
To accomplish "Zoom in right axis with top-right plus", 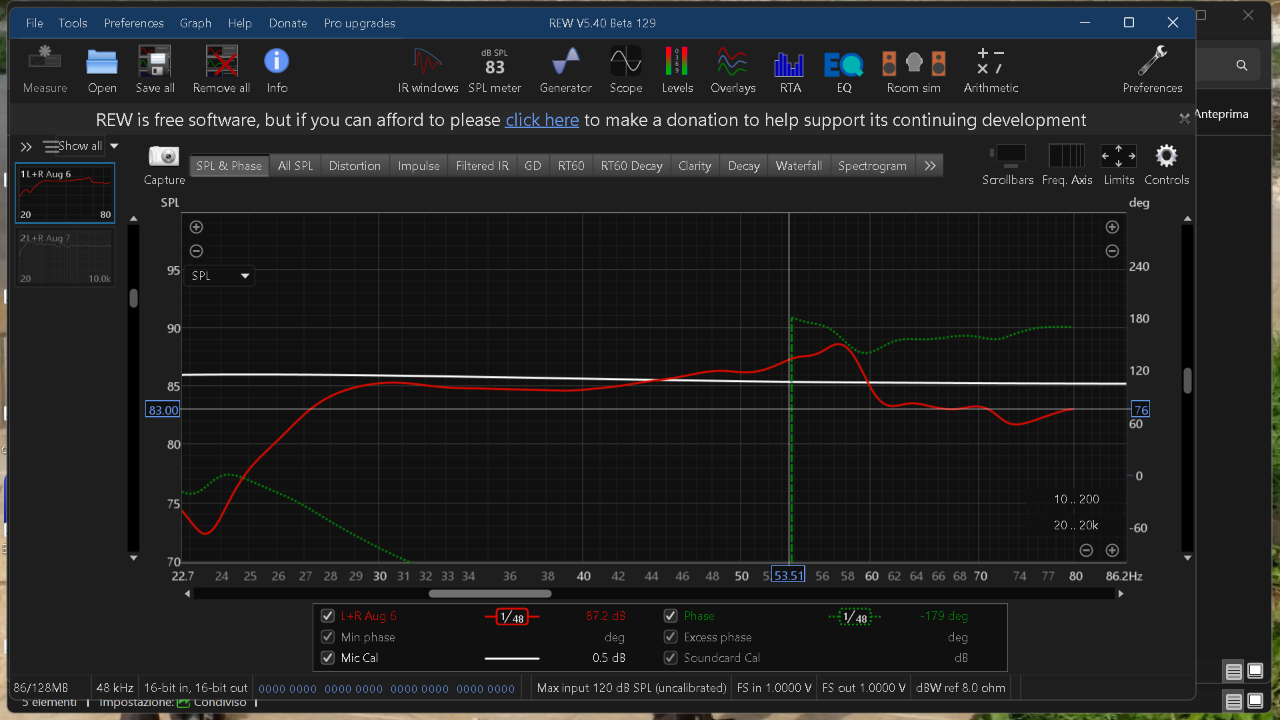I will [x=1112, y=227].
